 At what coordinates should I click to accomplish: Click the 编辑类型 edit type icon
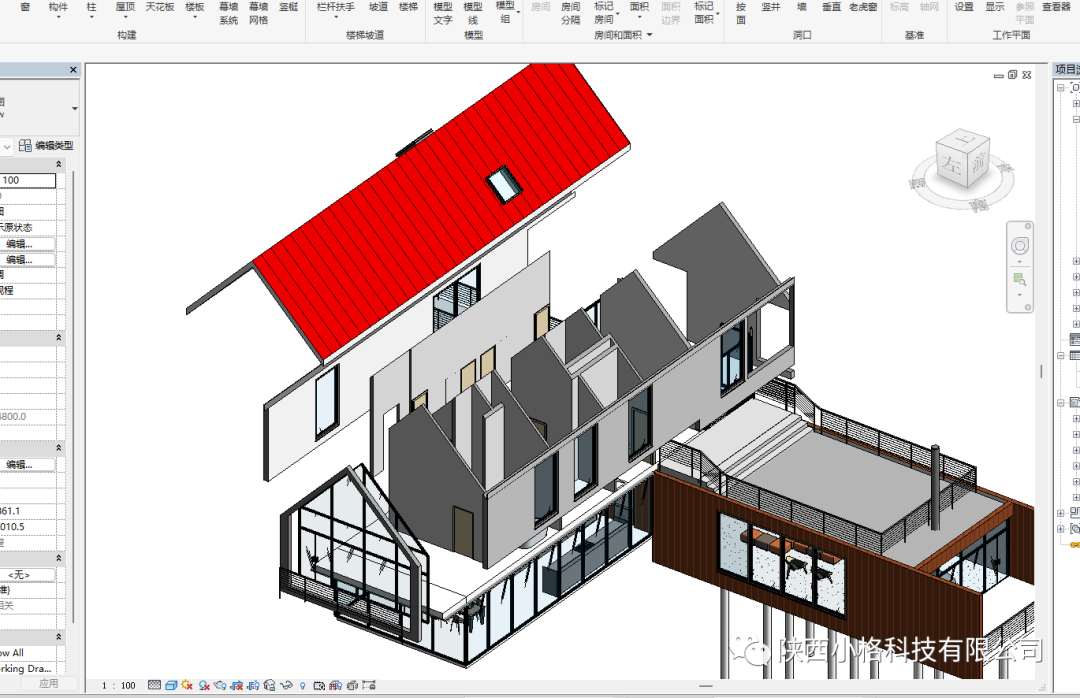[x=25, y=145]
